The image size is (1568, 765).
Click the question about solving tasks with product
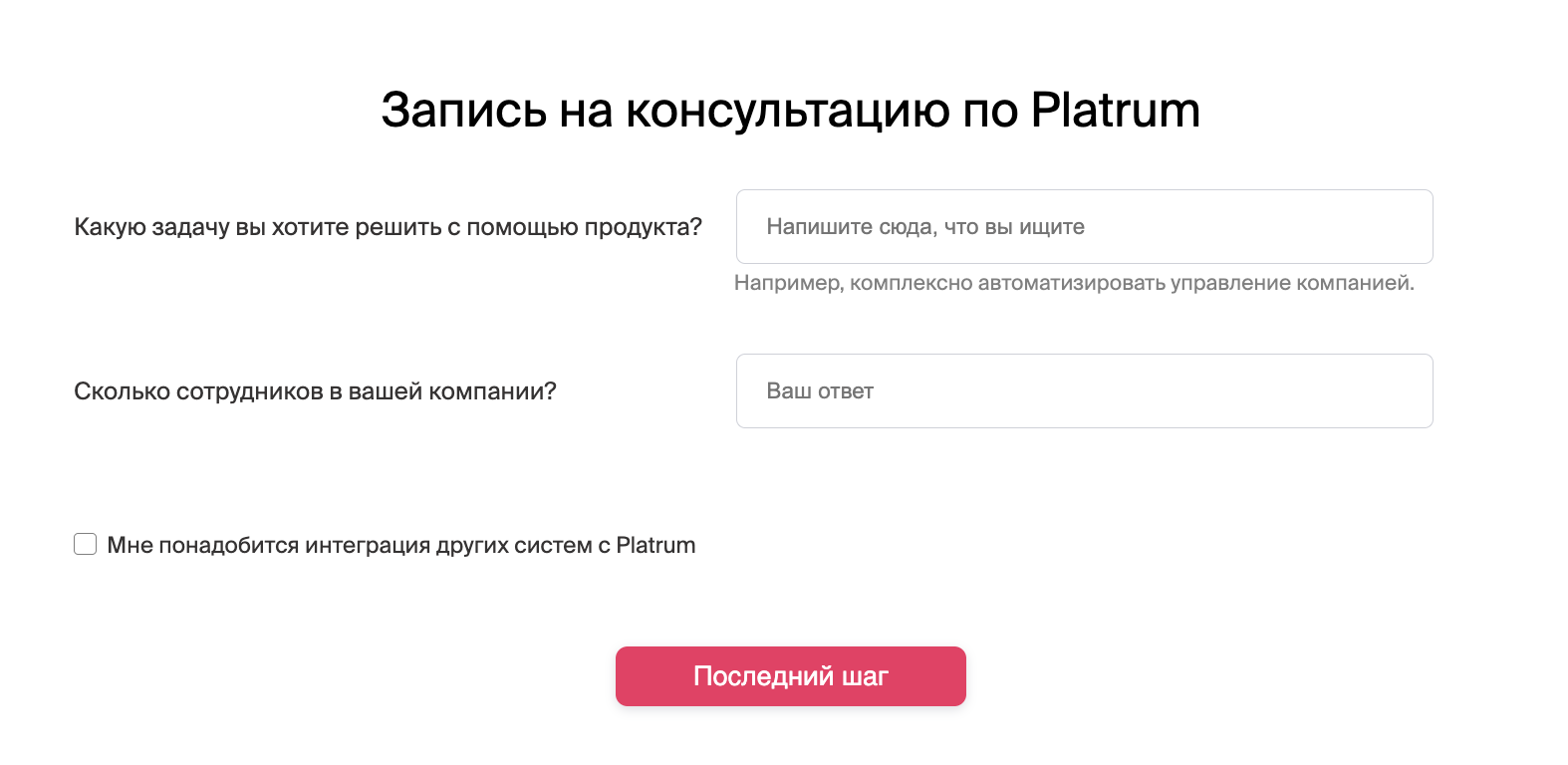pyautogui.click(x=389, y=226)
